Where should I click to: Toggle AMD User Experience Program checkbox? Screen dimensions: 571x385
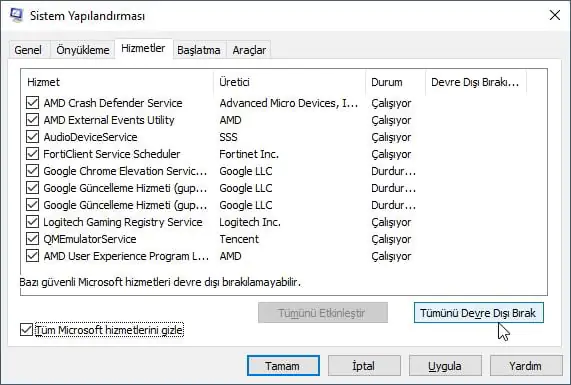coord(32,256)
